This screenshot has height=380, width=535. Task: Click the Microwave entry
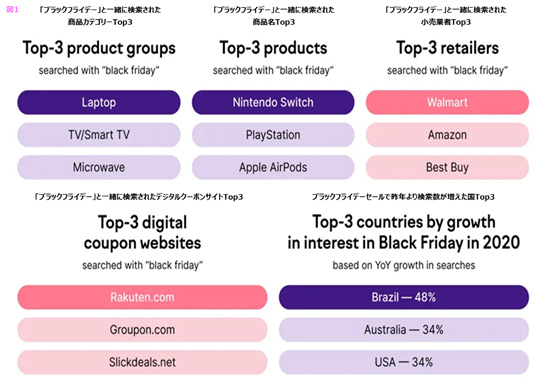click(x=99, y=167)
